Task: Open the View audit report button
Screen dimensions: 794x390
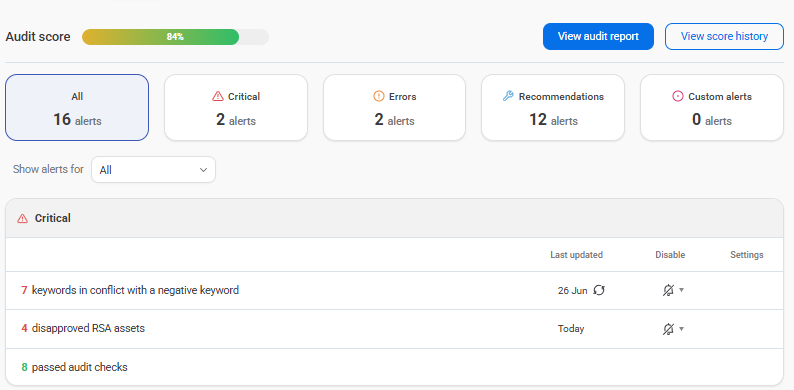Action: pyautogui.click(x=598, y=36)
